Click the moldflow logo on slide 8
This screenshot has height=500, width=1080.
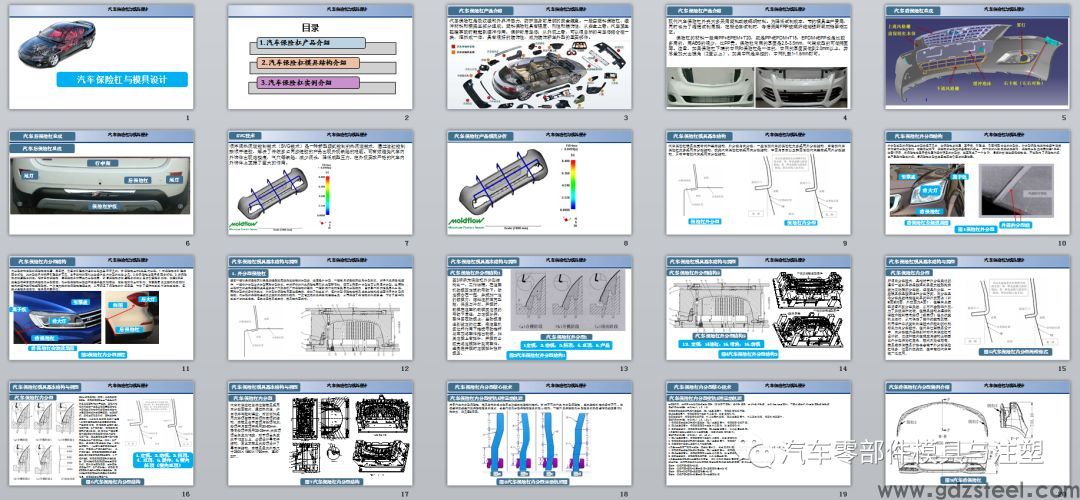tap(466, 223)
